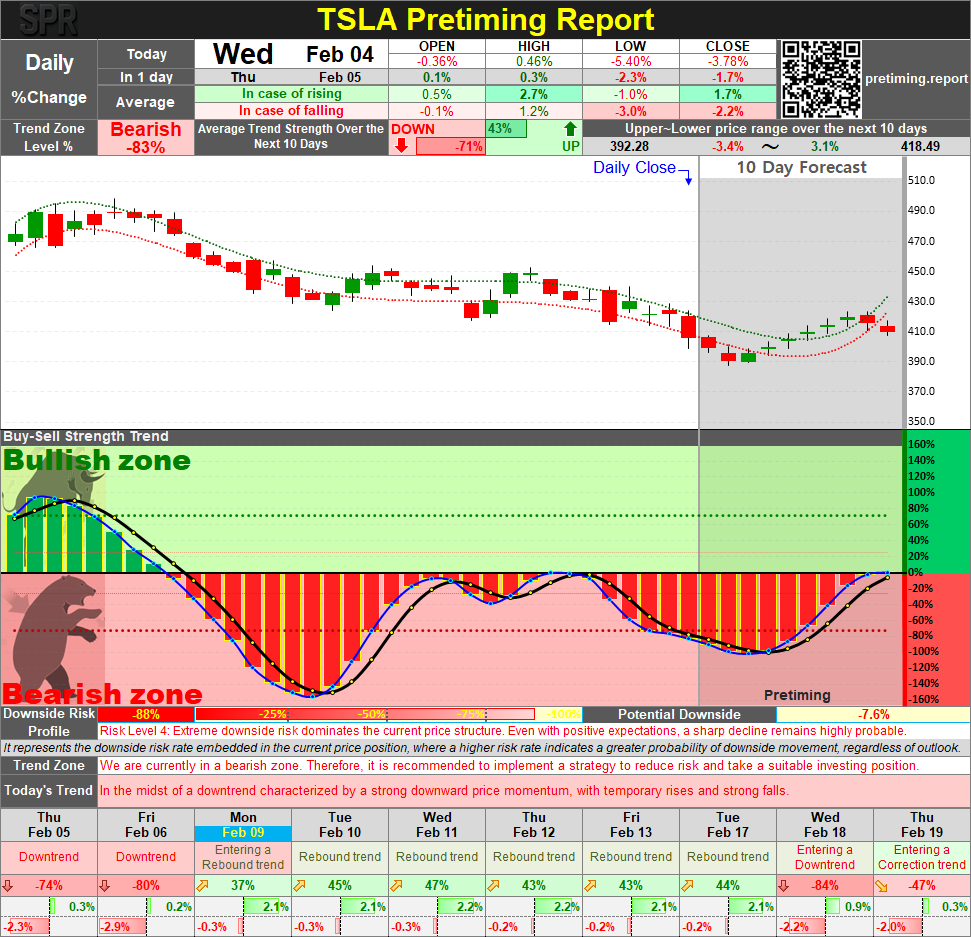Open the pretiming.report link

(916, 79)
